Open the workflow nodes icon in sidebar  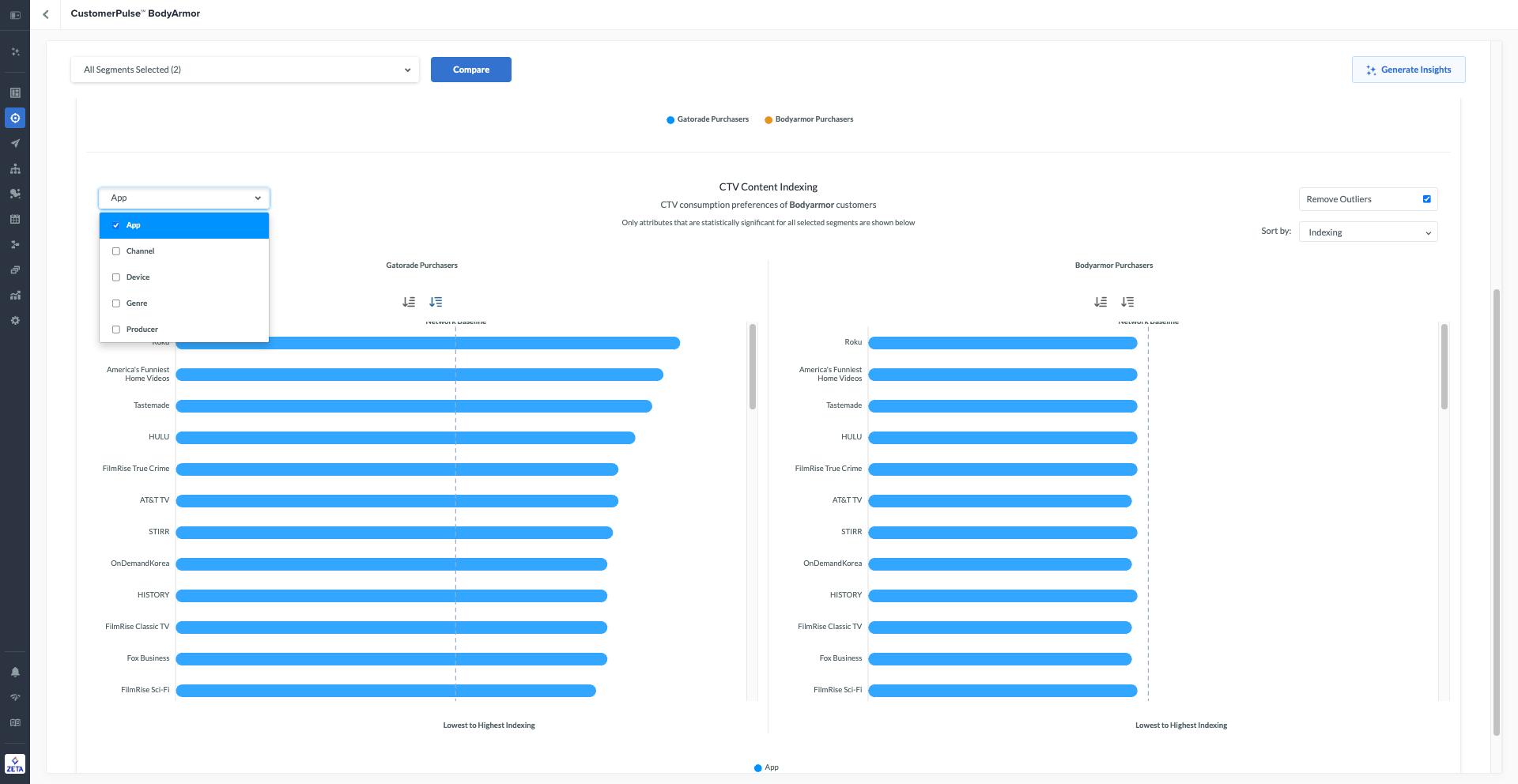pyautogui.click(x=15, y=244)
